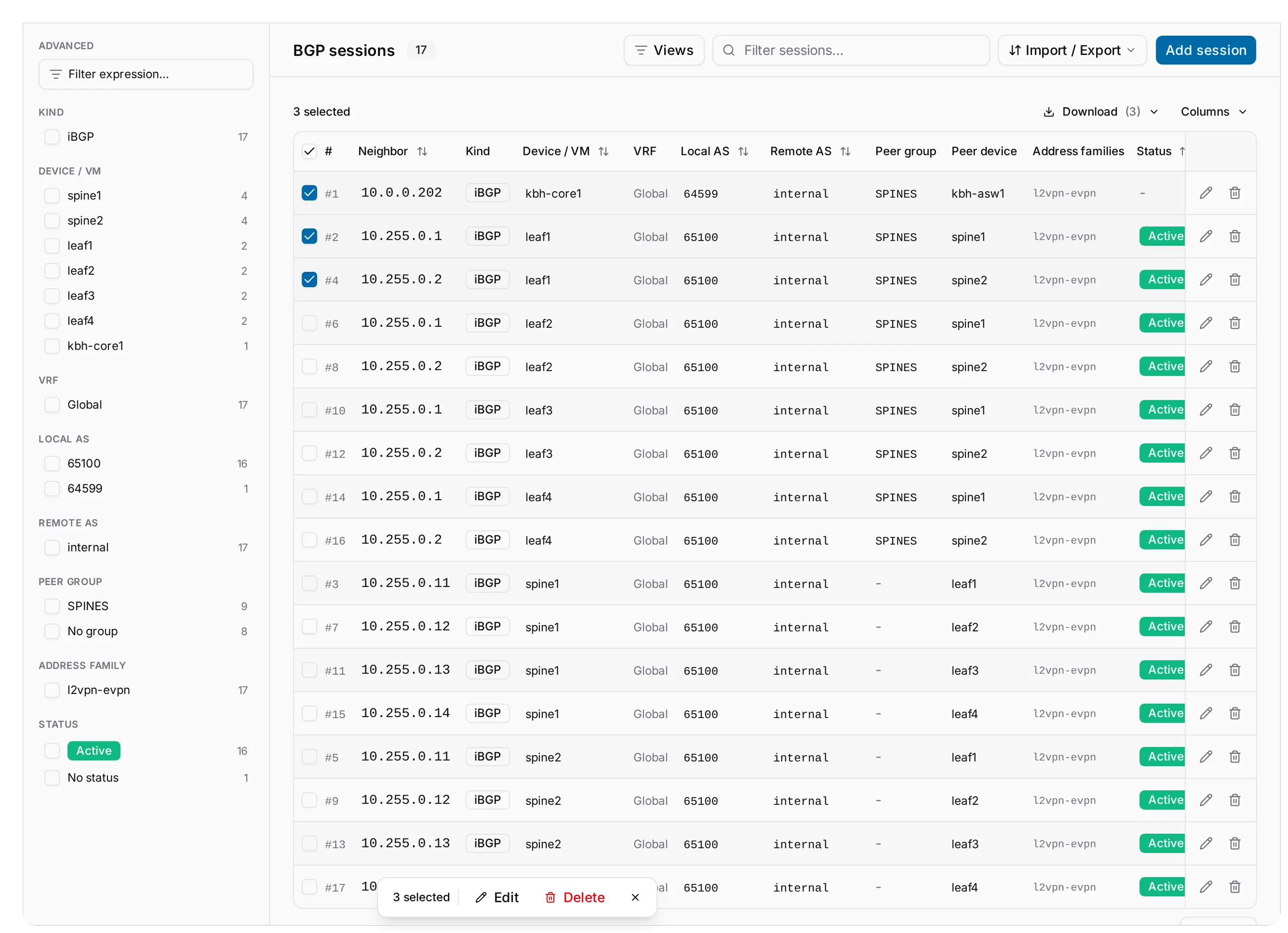
Task: Focus the Filter sessions search field
Action: [x=851, y=51]
